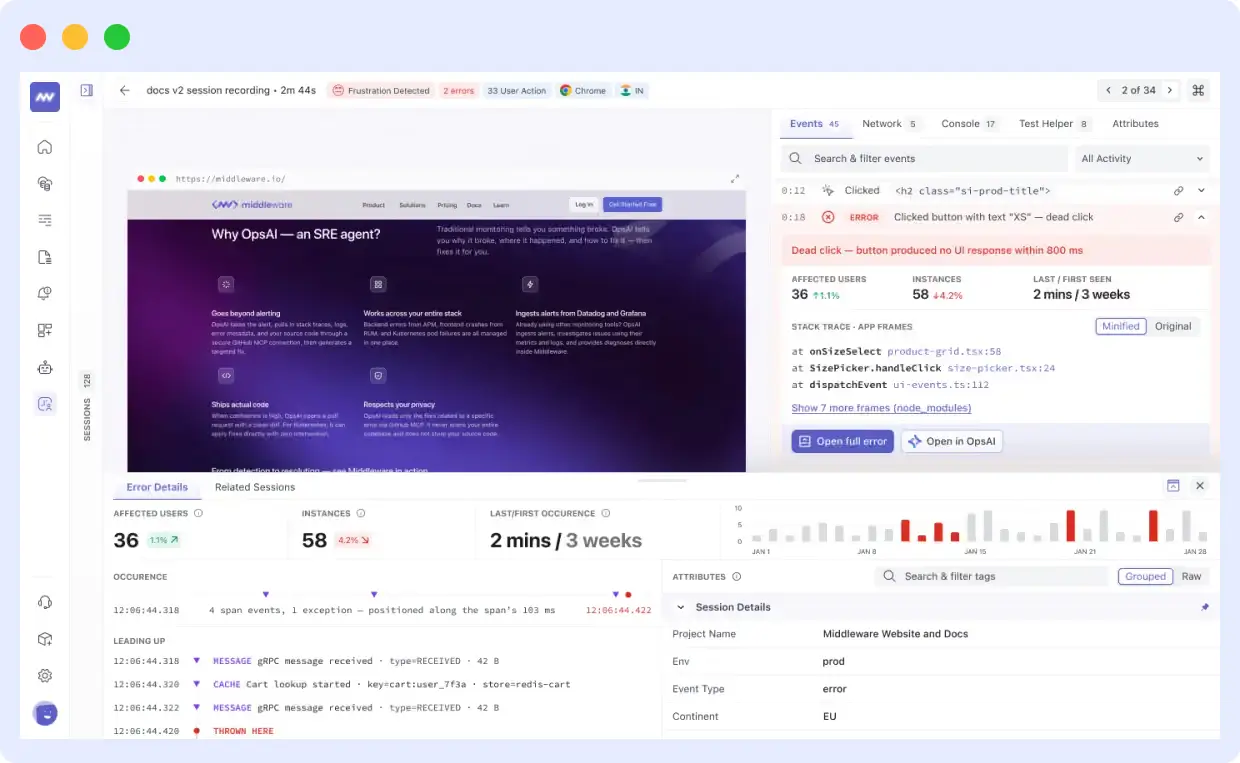Click the info icon next to INSTANCES
Viewport: 1240px width, 763px height.
[x=361, y=513]
